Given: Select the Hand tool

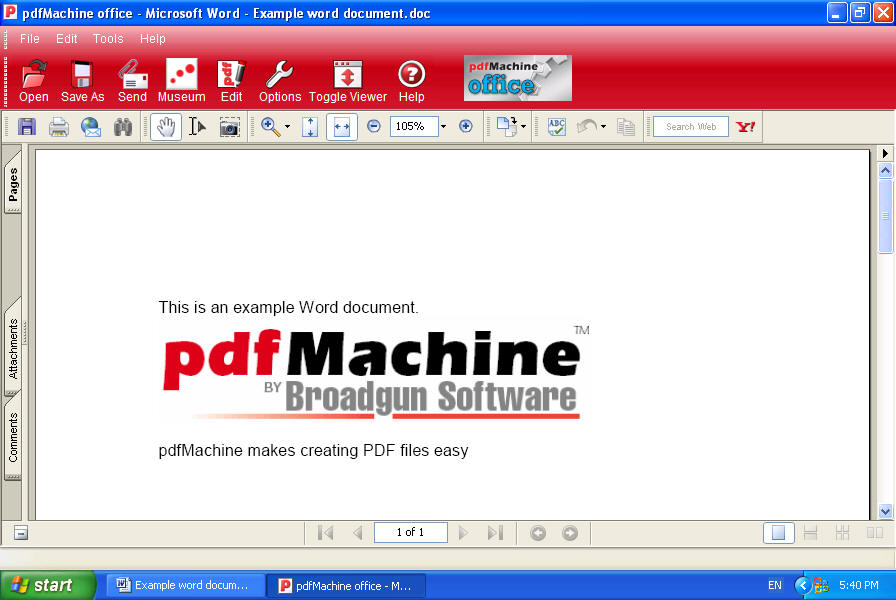Looking at the screenshot, I should (x=165, y=126).
